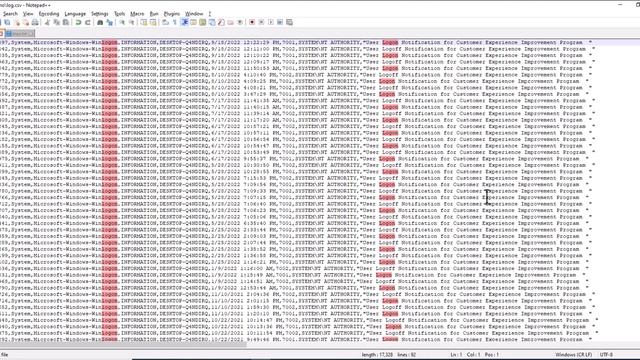Toggle Show All Characters icon
This screenshot has height=360, width=640.
175,22
